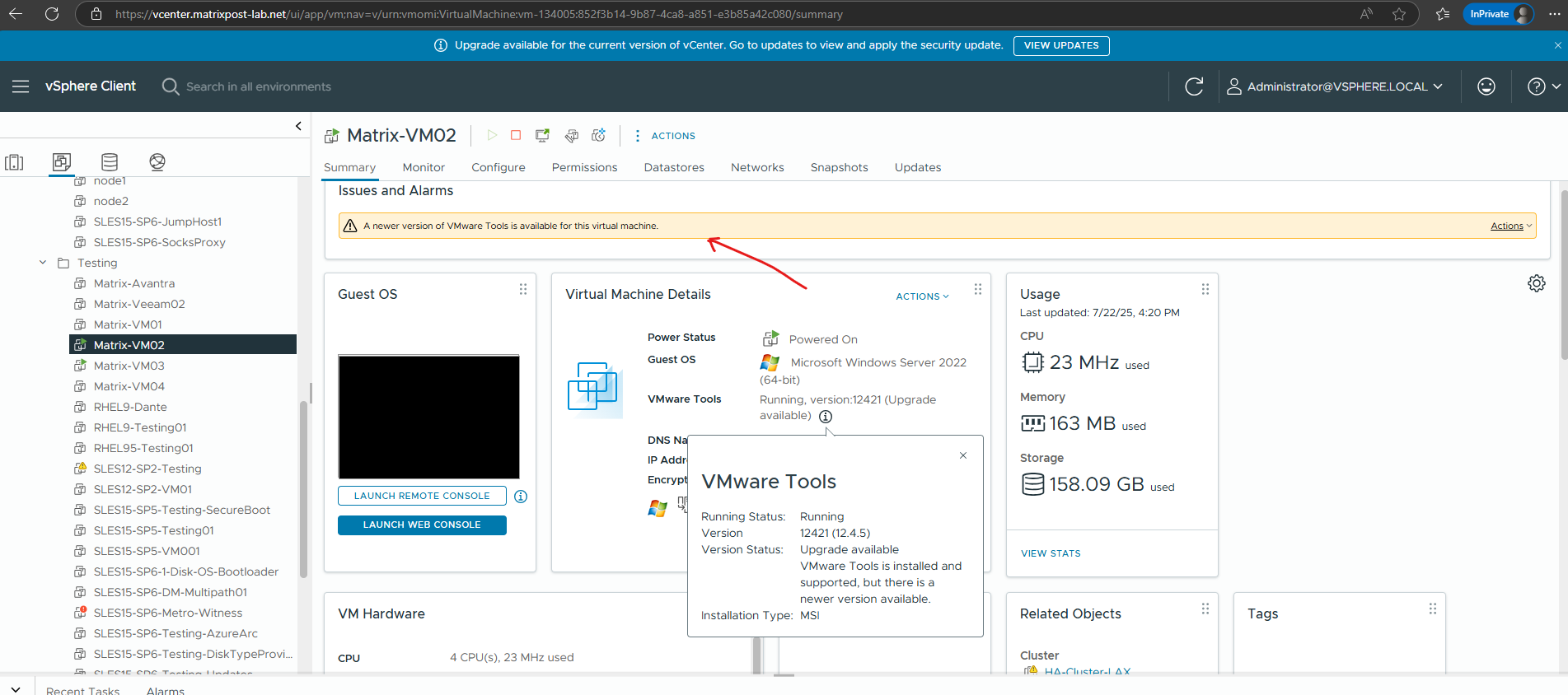1568x695 pixels.
Task: Select SLES12-SP2-Testing in the tree
Action: point(147,469)
